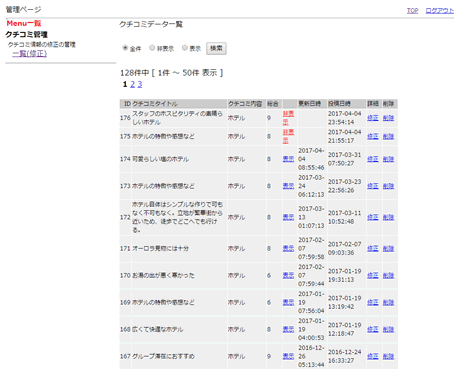464x369 pixels.
Task: Click the ログアウト logout link
Action: tap(440, 11)
